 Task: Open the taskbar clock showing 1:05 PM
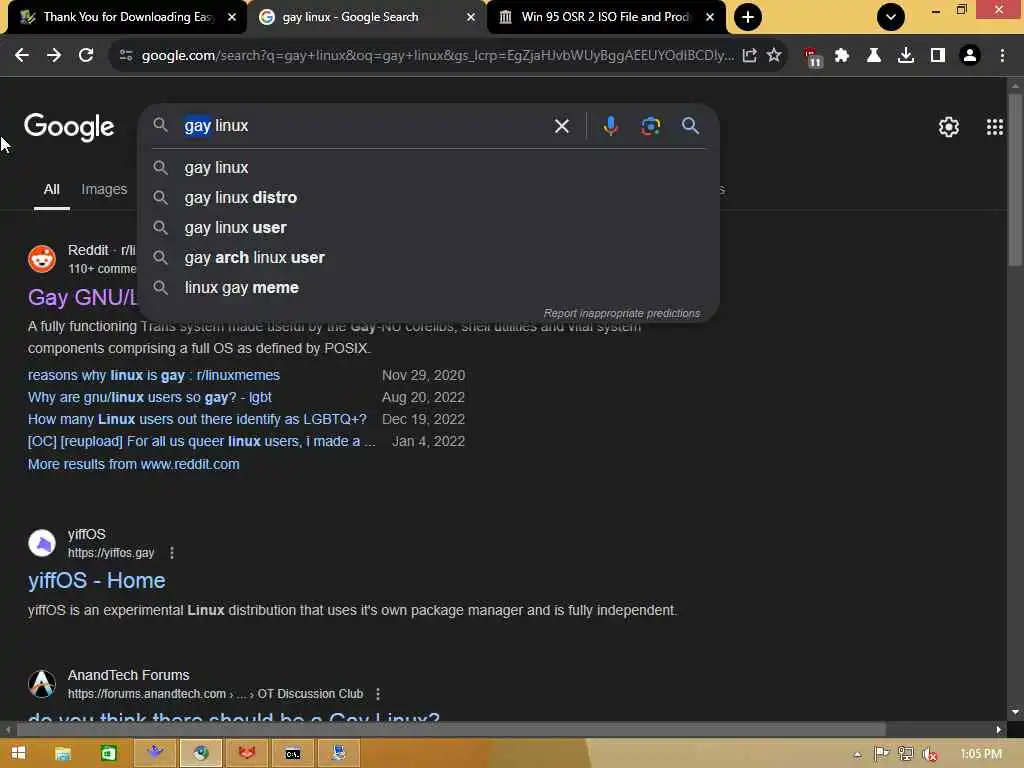[x=981, y=754]
